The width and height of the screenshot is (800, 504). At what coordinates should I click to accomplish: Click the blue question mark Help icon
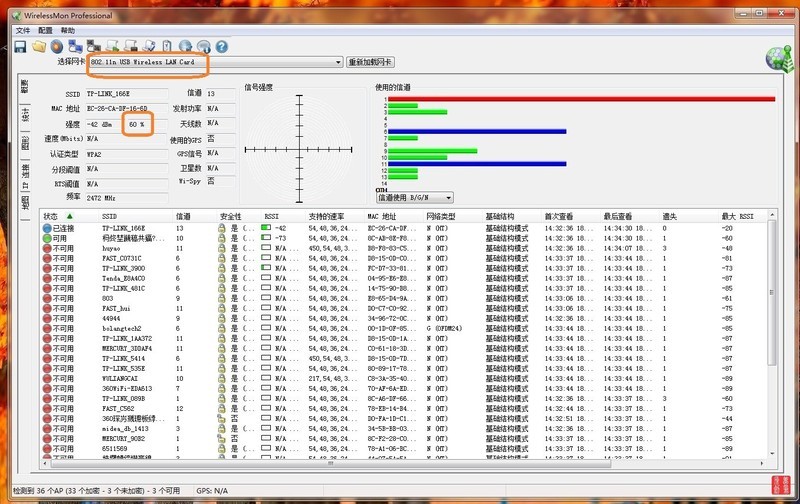pos(221,47)
